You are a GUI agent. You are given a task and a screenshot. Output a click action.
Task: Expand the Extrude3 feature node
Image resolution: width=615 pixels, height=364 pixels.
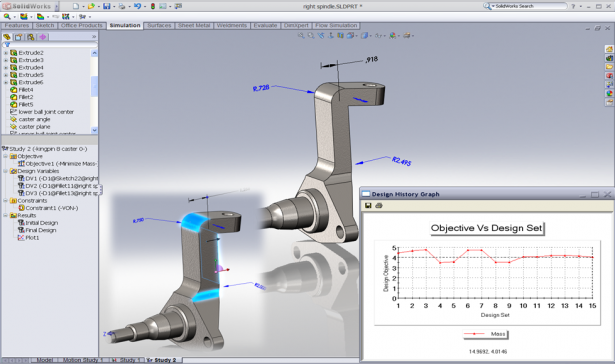click(x=6, y=60)
